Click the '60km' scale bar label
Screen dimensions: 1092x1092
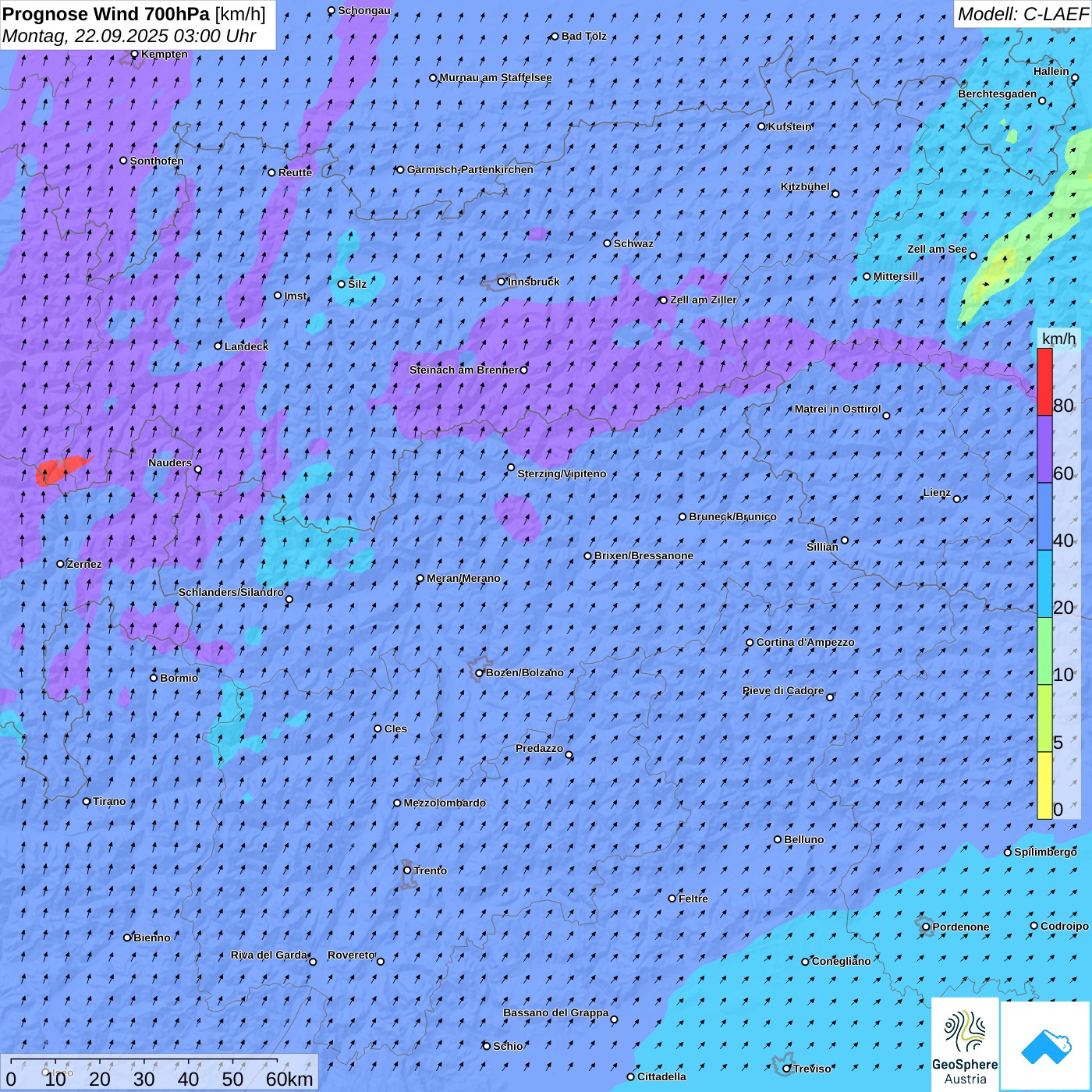(289, 1080)
